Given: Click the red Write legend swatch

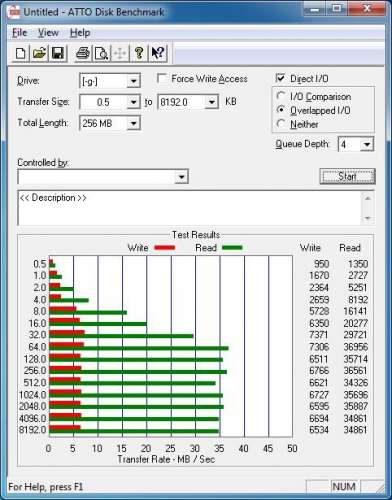Looking at the screenshot, I should pos(165,248).
